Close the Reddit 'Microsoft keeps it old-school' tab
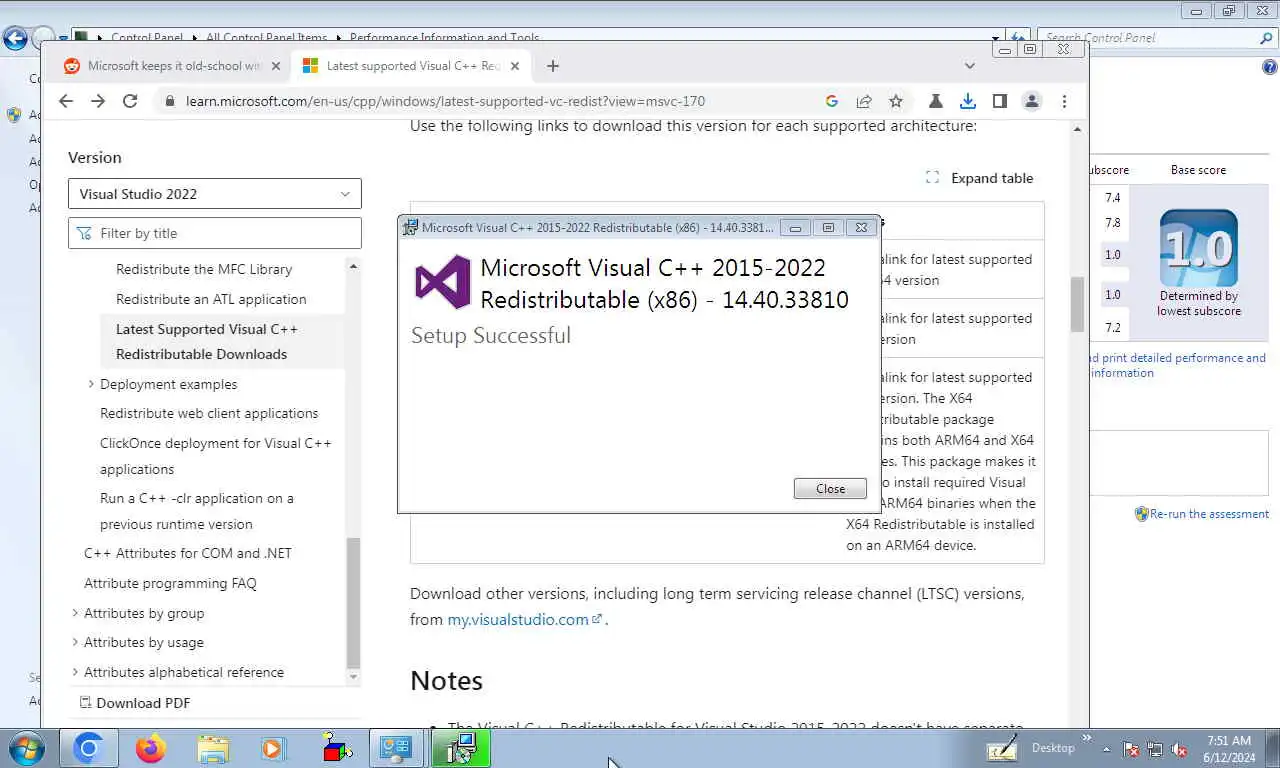The width and height of the screenshot is (1280, 768). [276, 66]
